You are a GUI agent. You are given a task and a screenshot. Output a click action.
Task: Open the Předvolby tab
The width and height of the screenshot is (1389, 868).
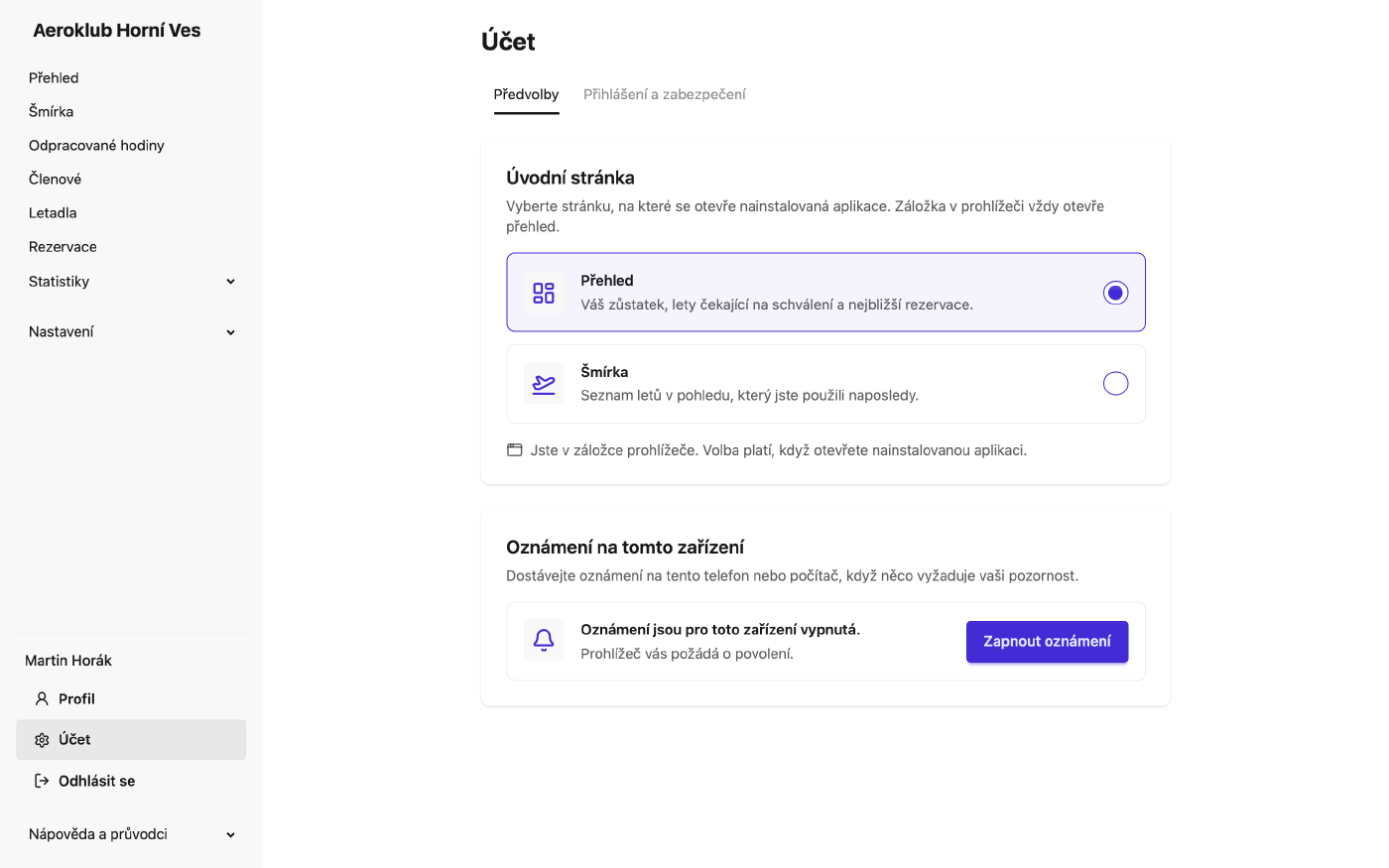click(x=526, y=94)
